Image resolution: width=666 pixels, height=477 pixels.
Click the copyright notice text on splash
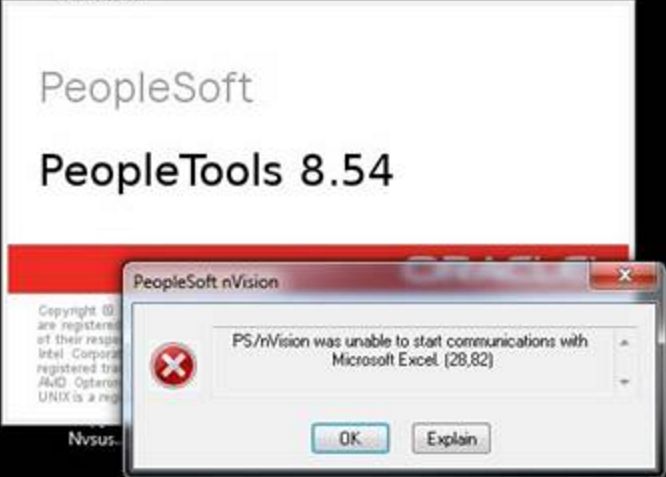pos(80,353)
